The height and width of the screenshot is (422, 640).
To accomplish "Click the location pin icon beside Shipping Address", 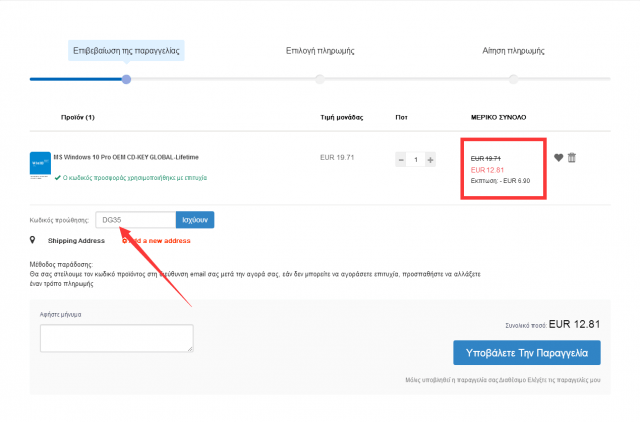I will click(x=34, y=240).
